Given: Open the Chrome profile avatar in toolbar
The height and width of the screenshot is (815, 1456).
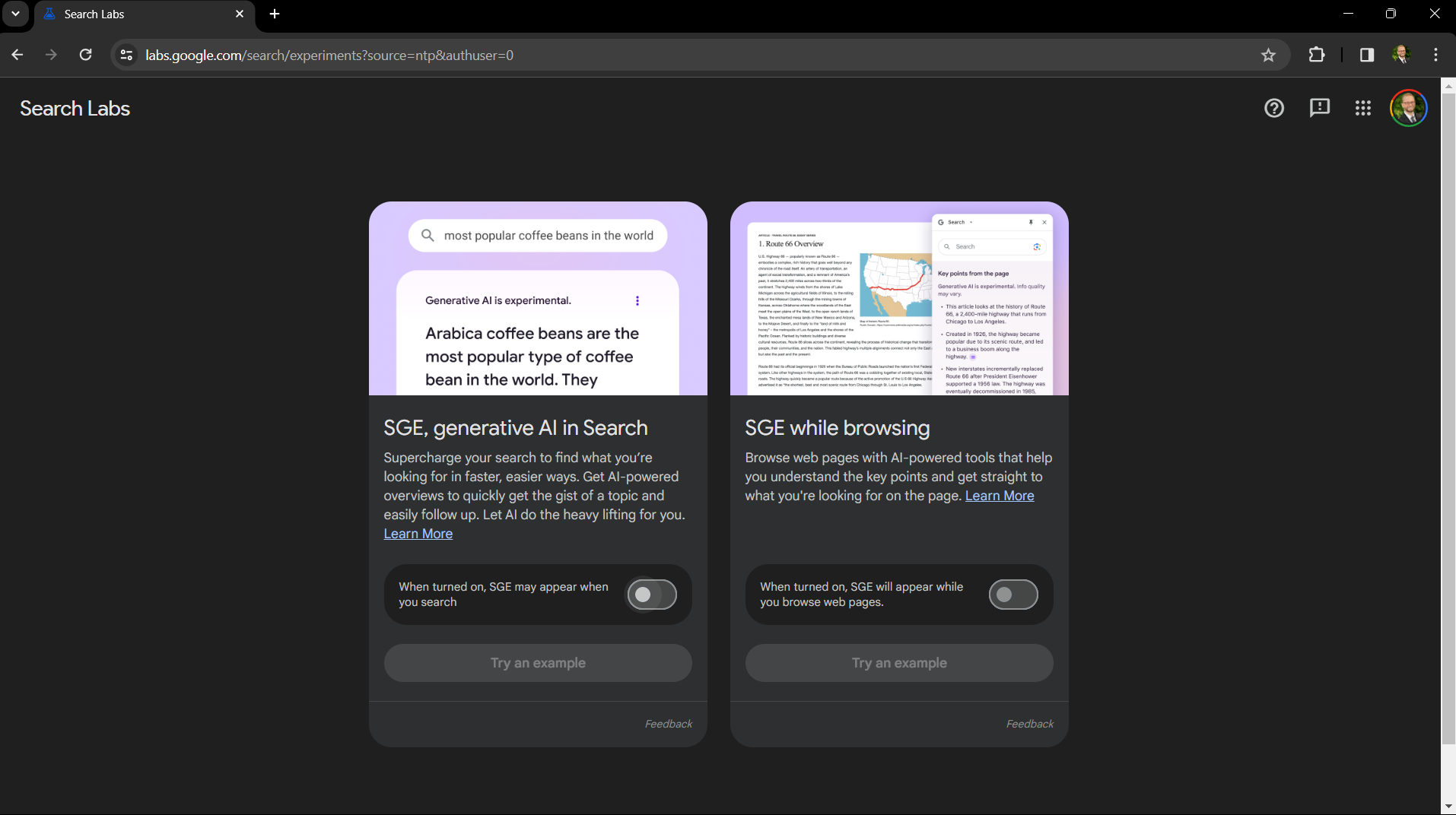Looking at the screenshot, I should pyautogui.click(x=1401, y=55).
